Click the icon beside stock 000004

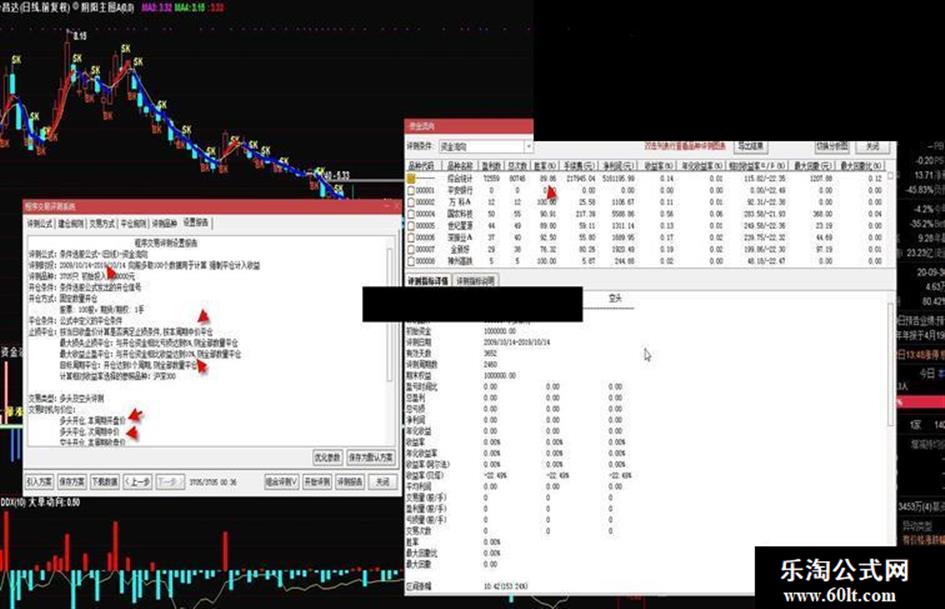pos(411,214)
